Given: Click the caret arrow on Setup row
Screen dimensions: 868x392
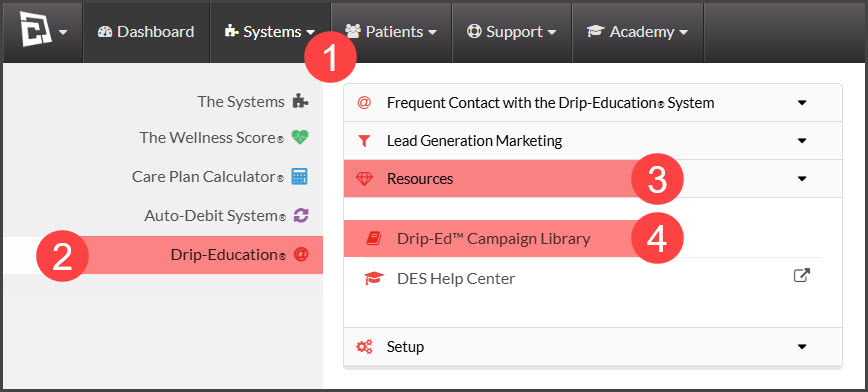Looking at the screenshot, I should 802,347.
